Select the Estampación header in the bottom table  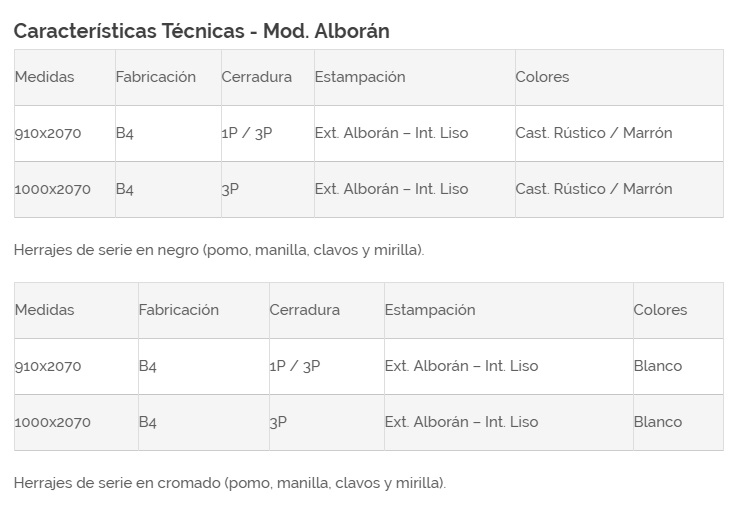(x=430, y=310)
